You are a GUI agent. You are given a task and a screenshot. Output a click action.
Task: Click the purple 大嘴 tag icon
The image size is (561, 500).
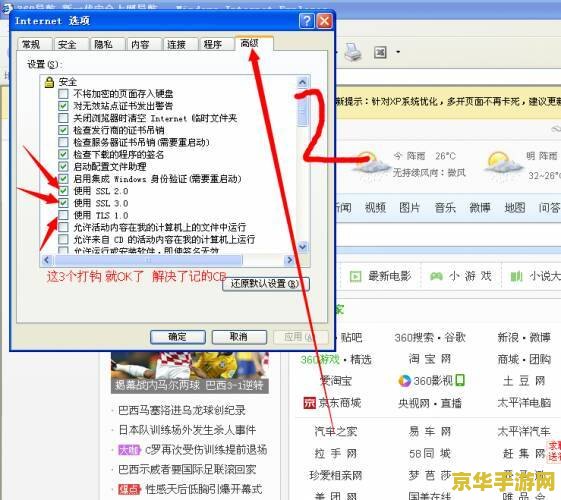pos(129,450)
